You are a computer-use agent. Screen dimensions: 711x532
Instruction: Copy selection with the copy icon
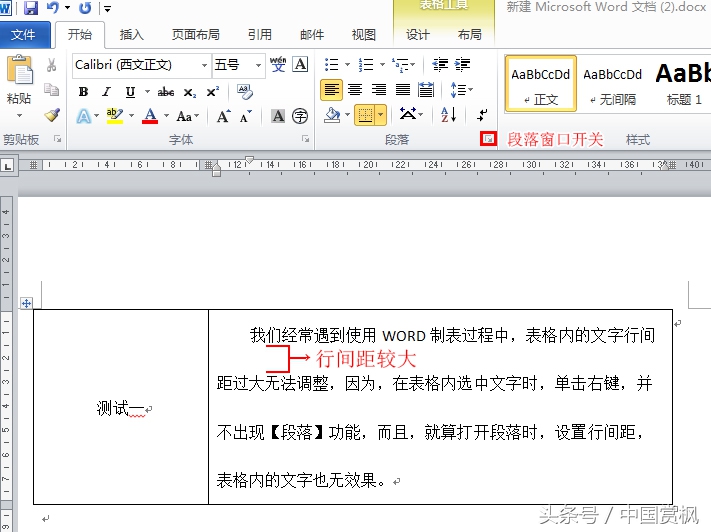tap(52, 89)
